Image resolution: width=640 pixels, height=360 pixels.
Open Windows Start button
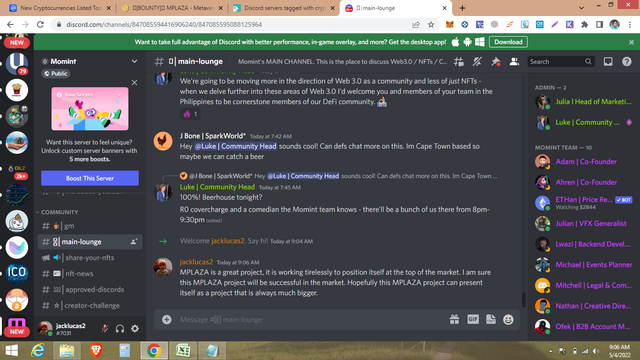(12, 351)
